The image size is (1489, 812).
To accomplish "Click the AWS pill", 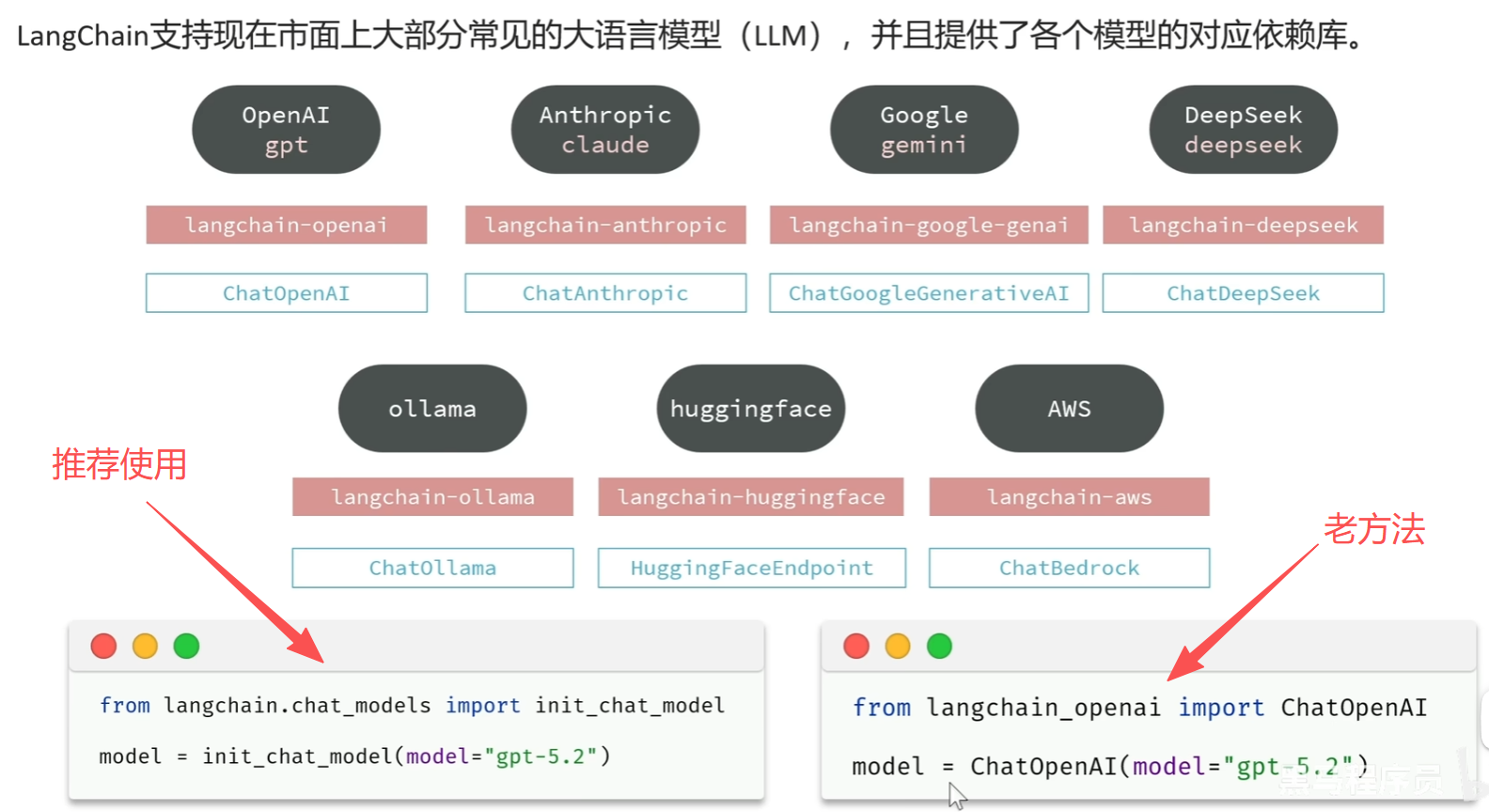I will tap(1070, 409).
